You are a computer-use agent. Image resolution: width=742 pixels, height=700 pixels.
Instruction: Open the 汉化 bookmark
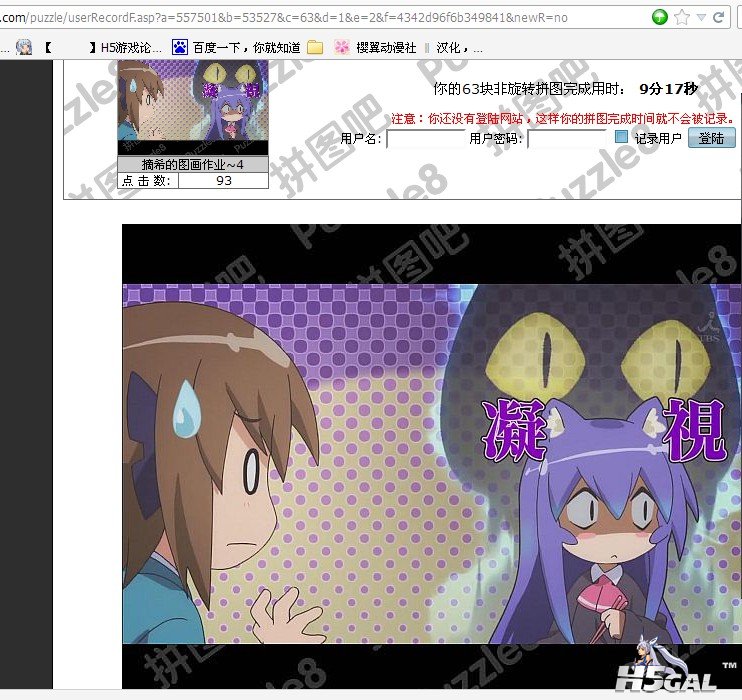459,48
